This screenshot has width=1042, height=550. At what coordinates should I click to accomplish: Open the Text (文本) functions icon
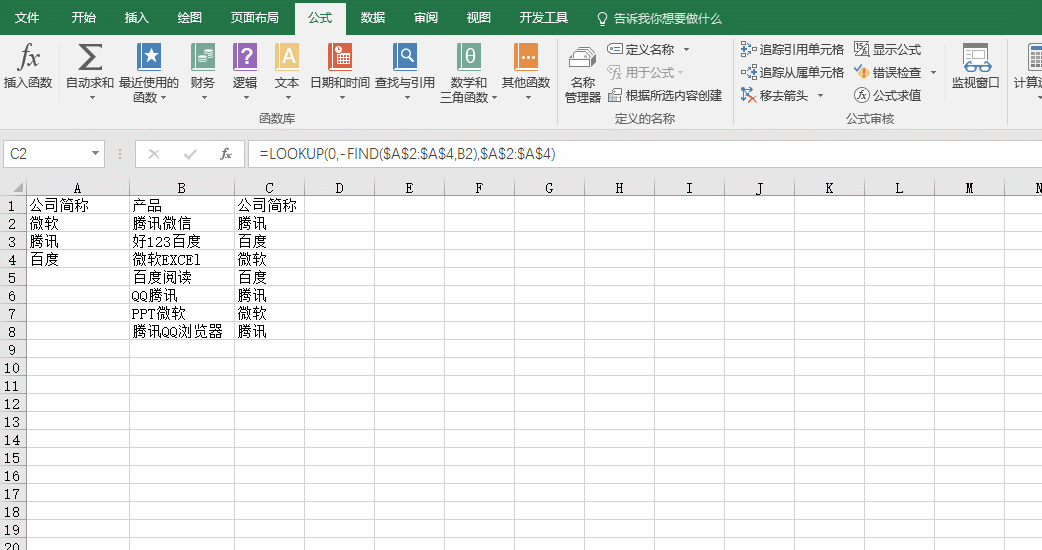(x=287, y=60)
